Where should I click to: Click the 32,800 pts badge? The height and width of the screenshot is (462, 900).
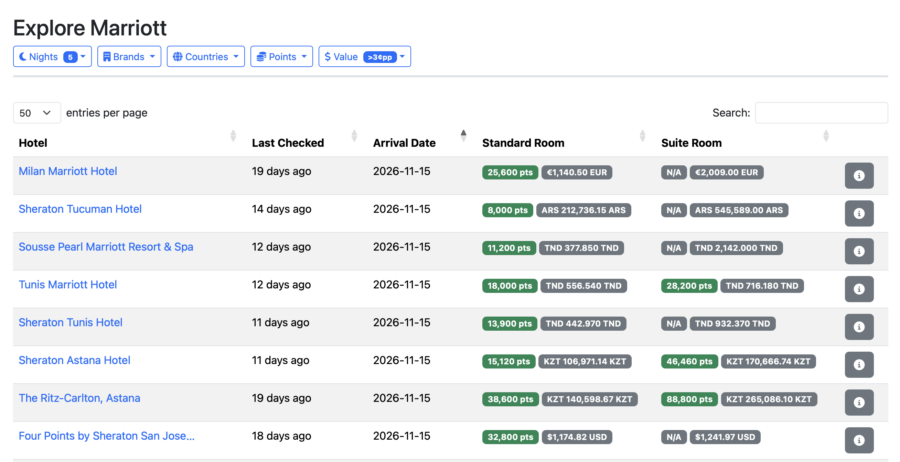[x=510, y=437]
